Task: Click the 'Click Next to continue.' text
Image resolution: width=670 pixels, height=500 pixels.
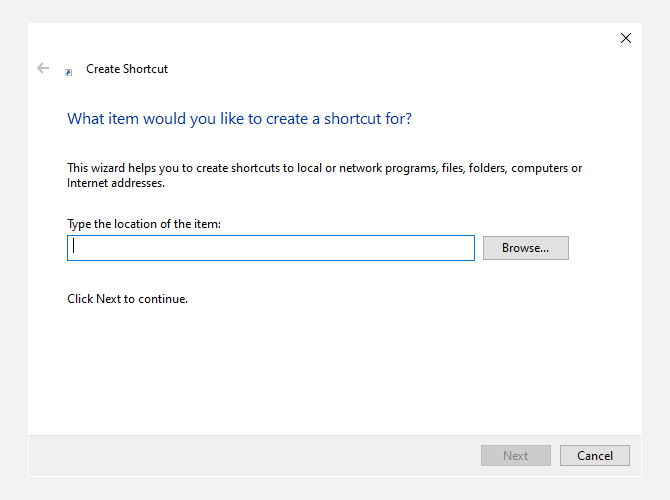Action: pyautogui.click(x=127, y=299)
